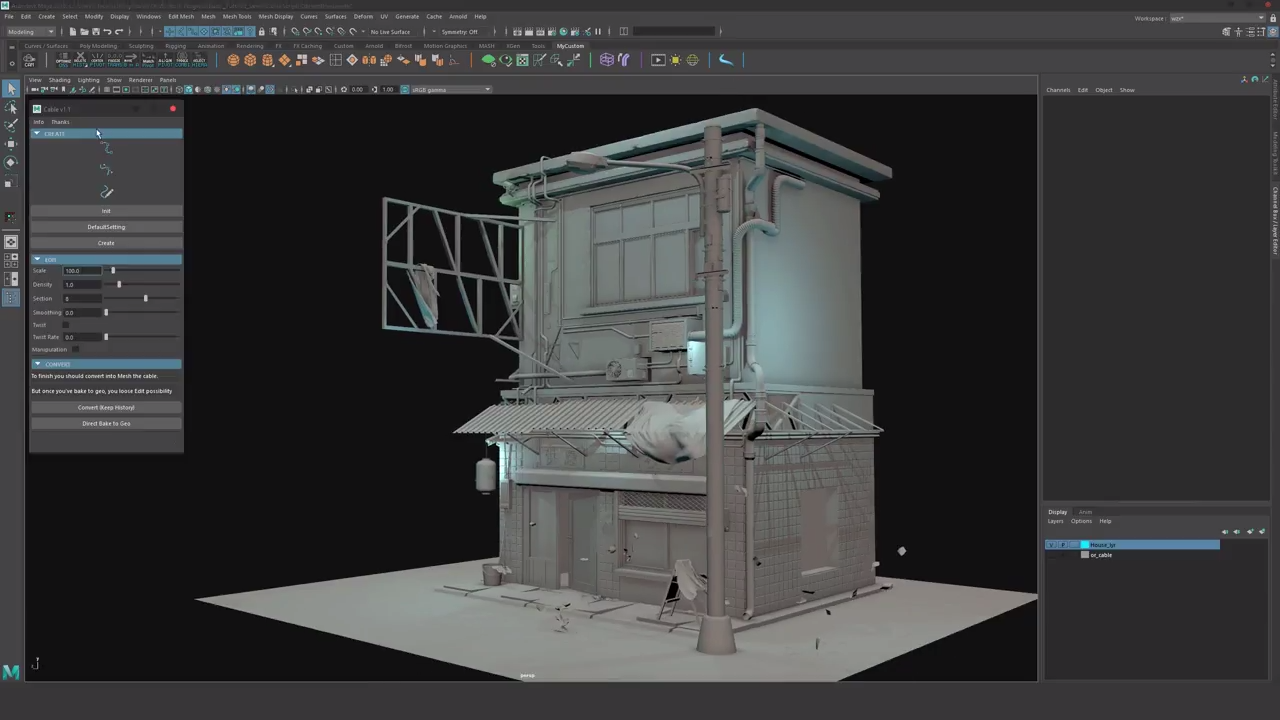1280x720 pixels.
Task: Select the arrow Select Tool in left toolbox
Action: [x=11, y=91]
